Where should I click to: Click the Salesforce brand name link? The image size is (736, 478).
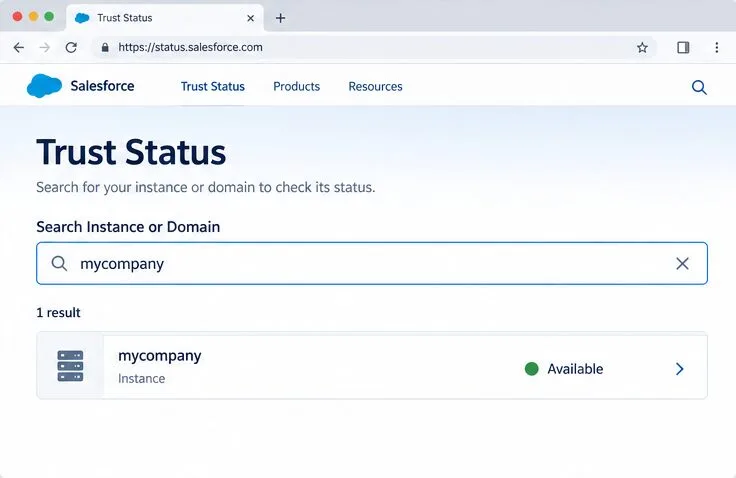click(x=102, y=86)
